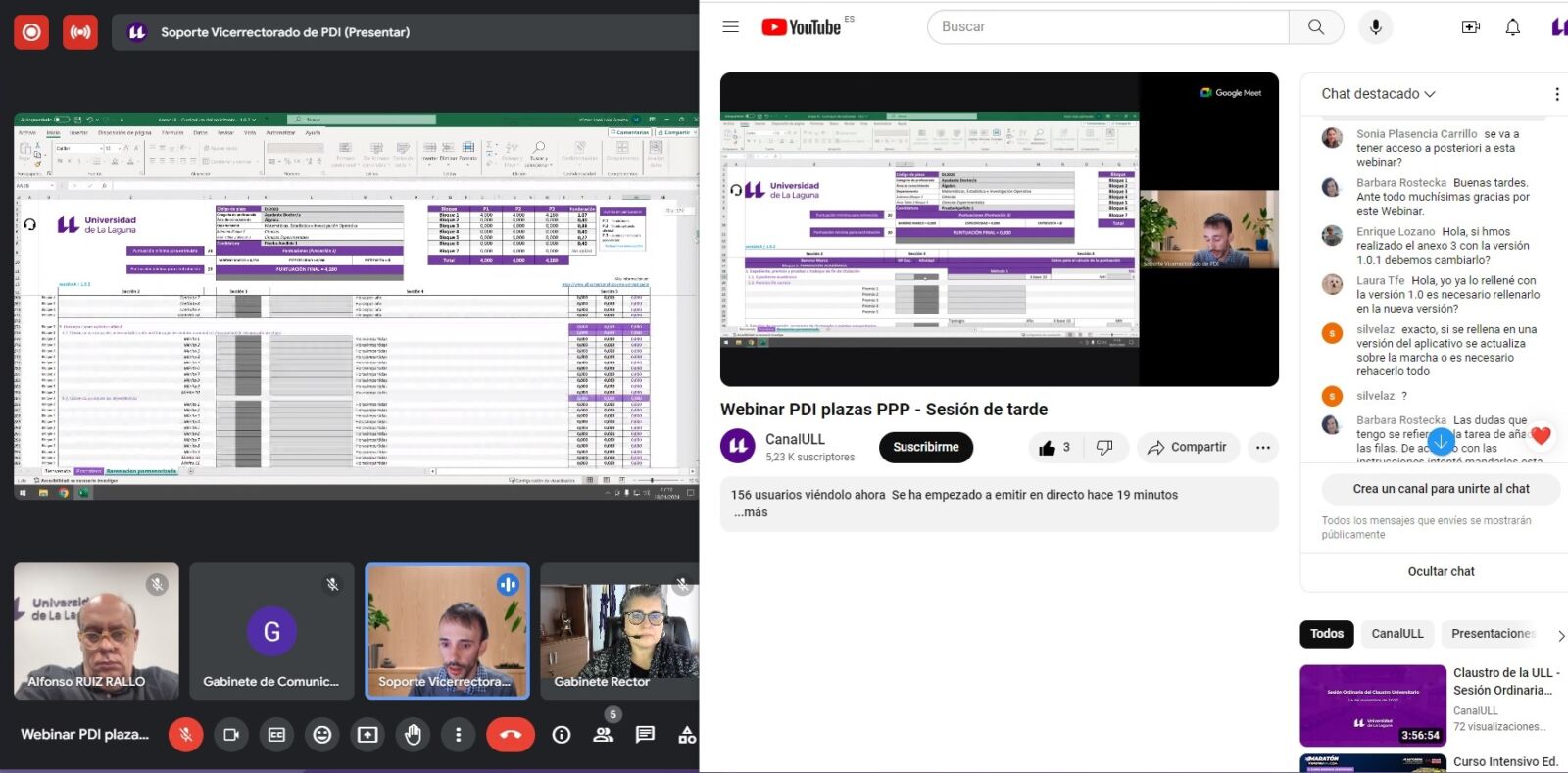Select the CanalULL filter chip
This screenshot has height=773, width=1568.
1396,634
